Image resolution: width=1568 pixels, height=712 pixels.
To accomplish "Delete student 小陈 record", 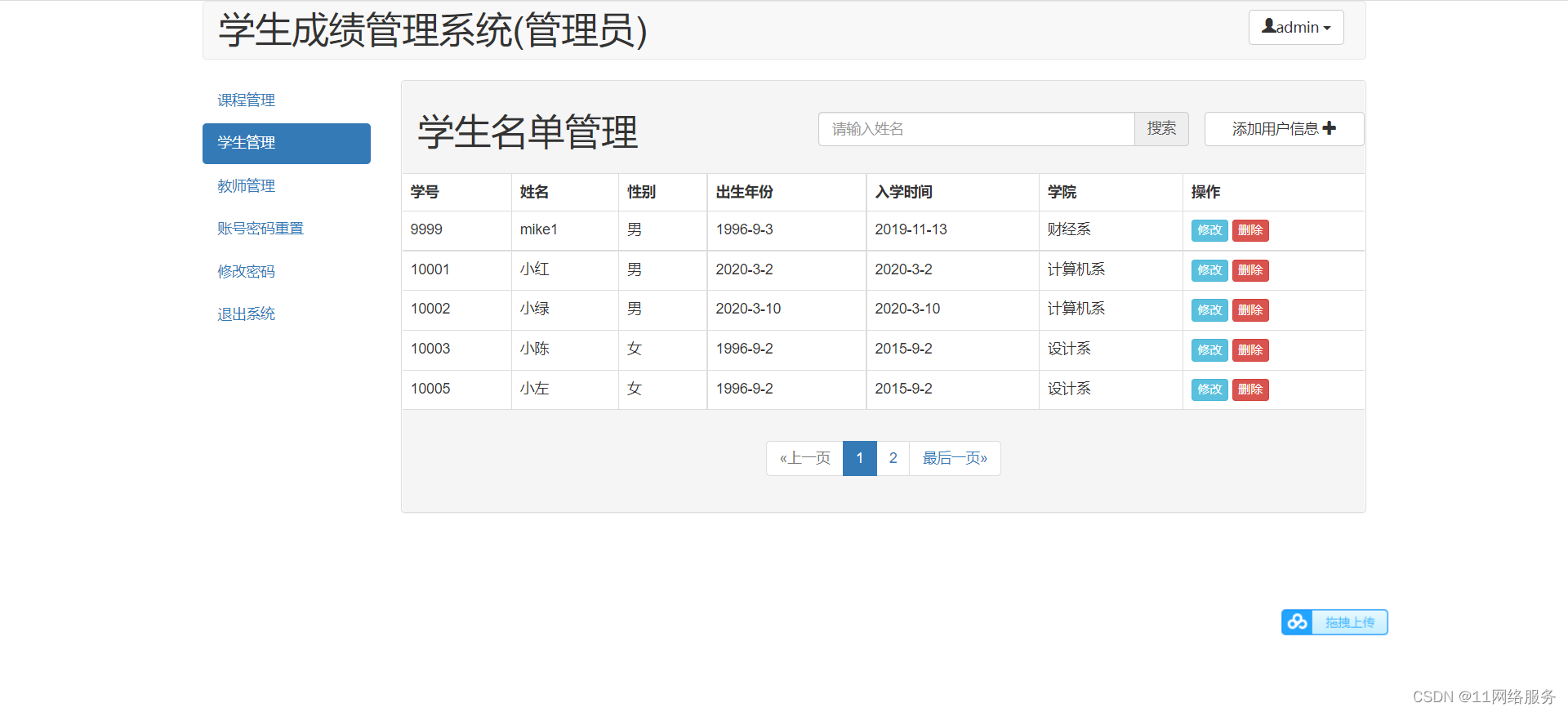I will point(1250,350).
